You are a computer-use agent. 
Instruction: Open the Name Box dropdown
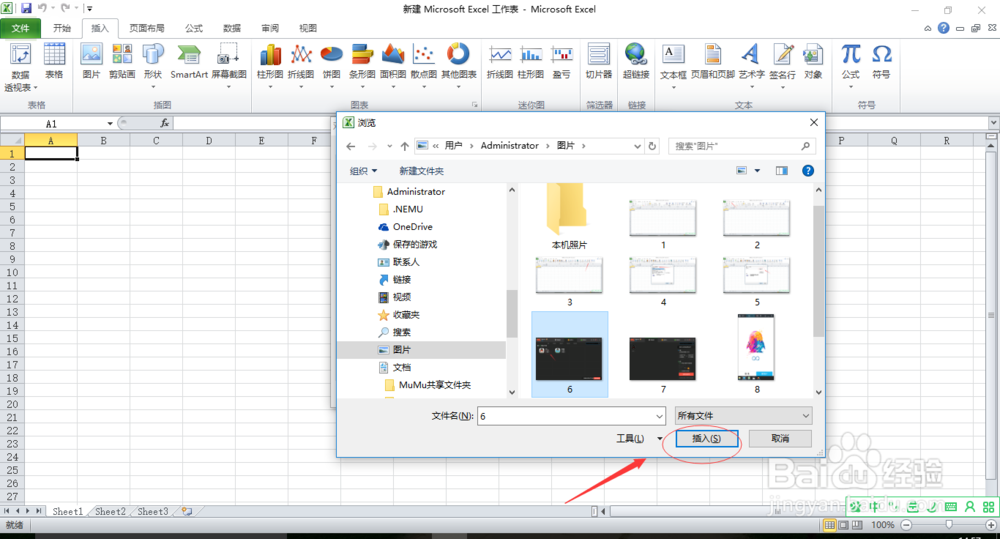[x=110, y=124]
